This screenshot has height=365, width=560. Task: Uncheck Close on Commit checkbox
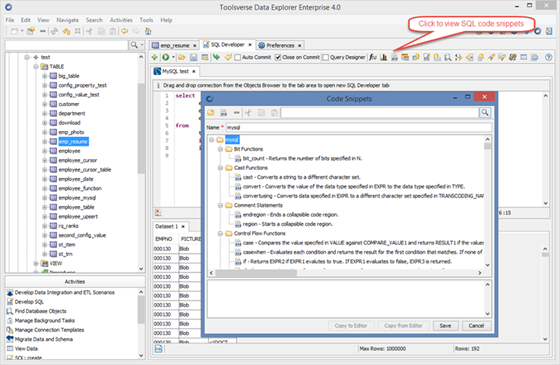[278, 57]
